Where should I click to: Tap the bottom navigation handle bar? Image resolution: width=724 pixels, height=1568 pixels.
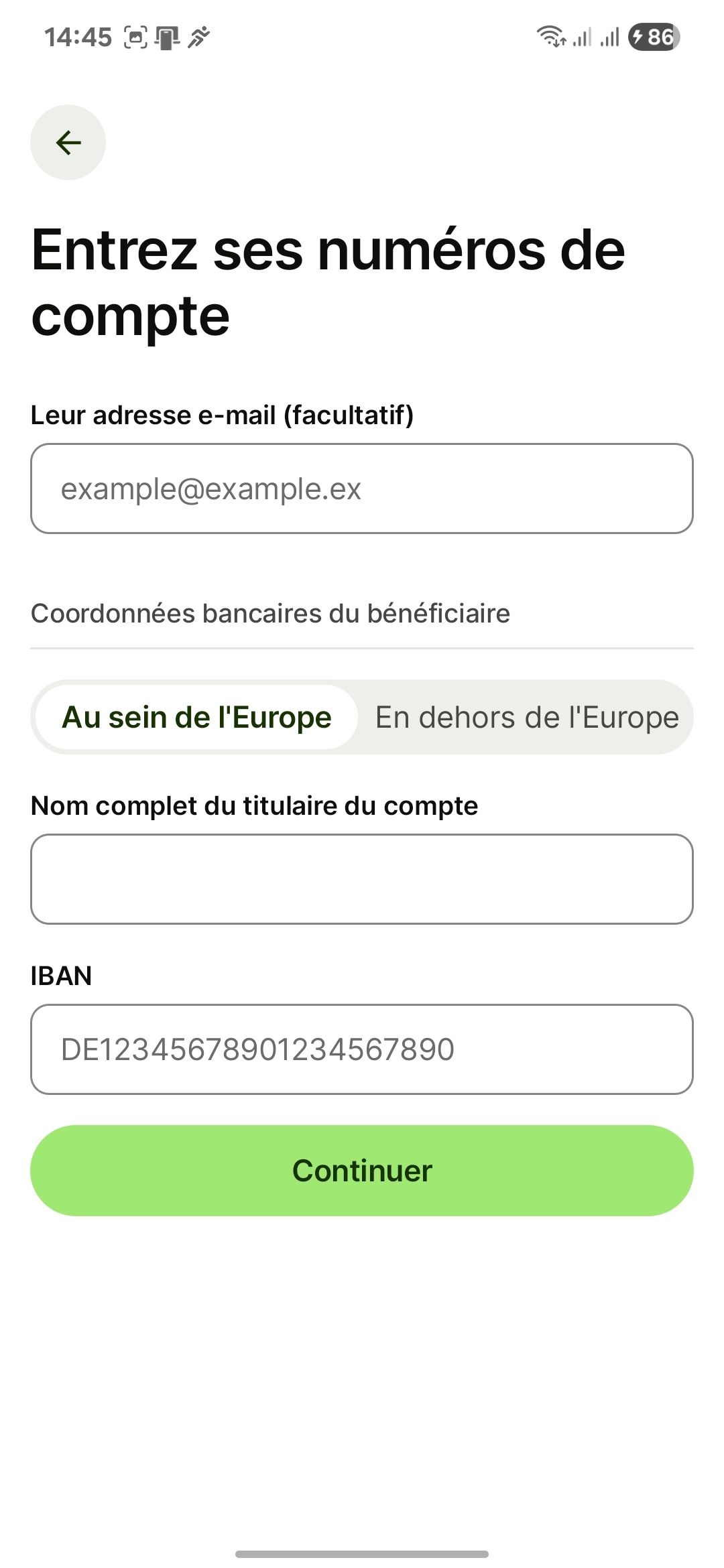pos(362,1554)
